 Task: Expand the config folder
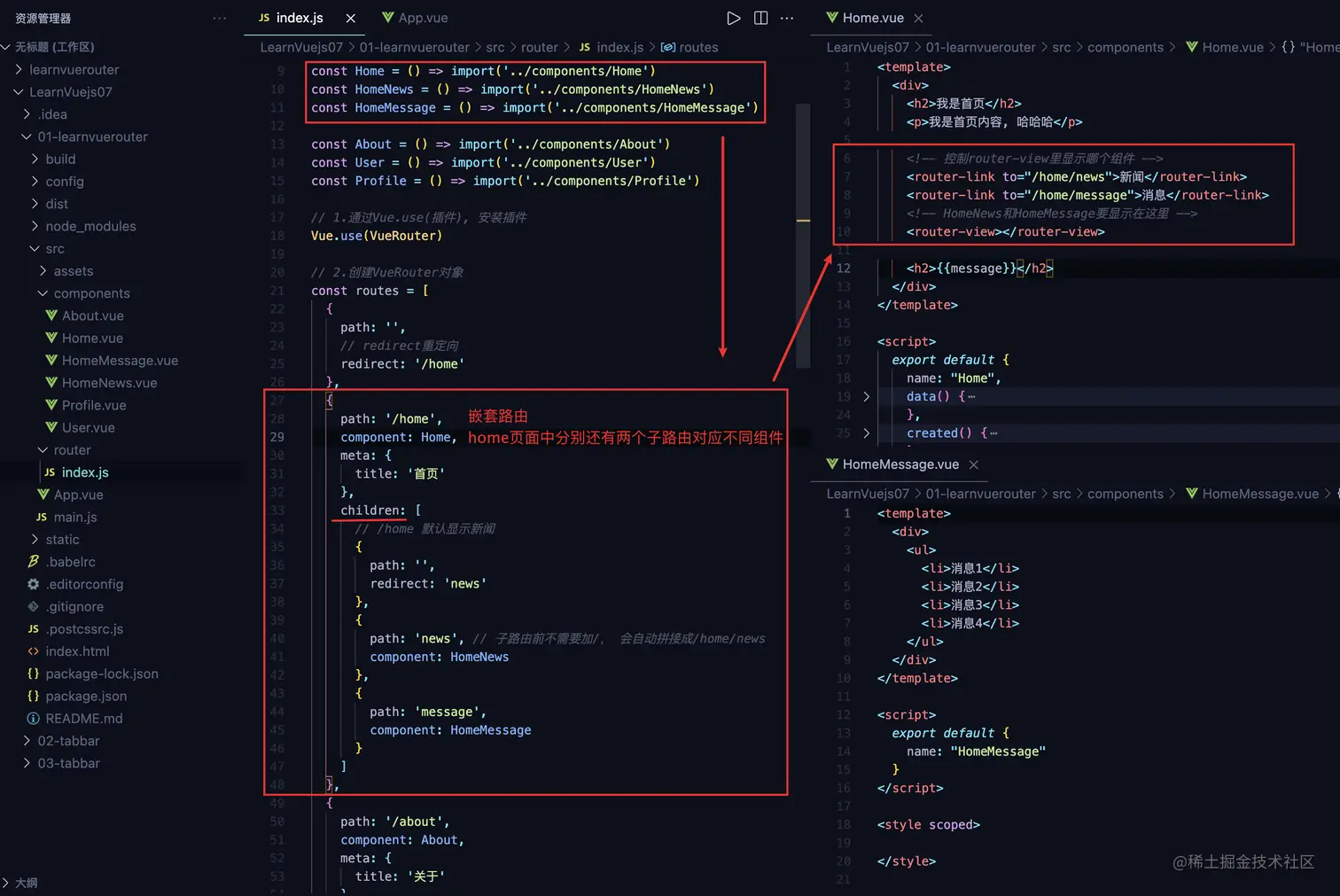[x=64, y=182]
